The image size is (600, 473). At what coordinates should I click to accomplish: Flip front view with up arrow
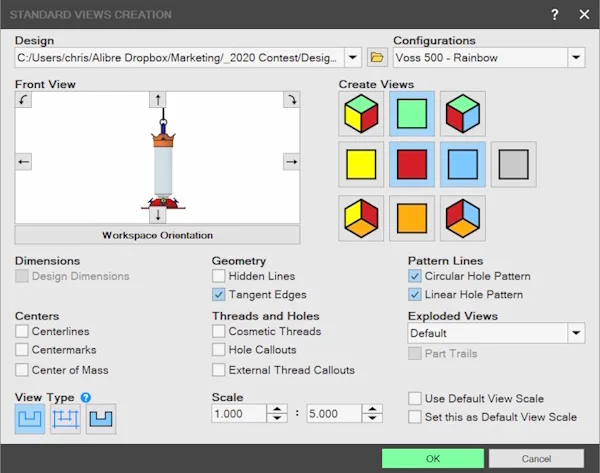(x=158, y=100)
